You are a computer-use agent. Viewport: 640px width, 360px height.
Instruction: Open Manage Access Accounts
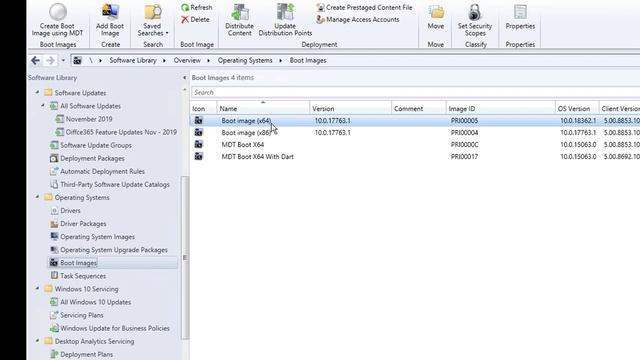pos(358,19)
